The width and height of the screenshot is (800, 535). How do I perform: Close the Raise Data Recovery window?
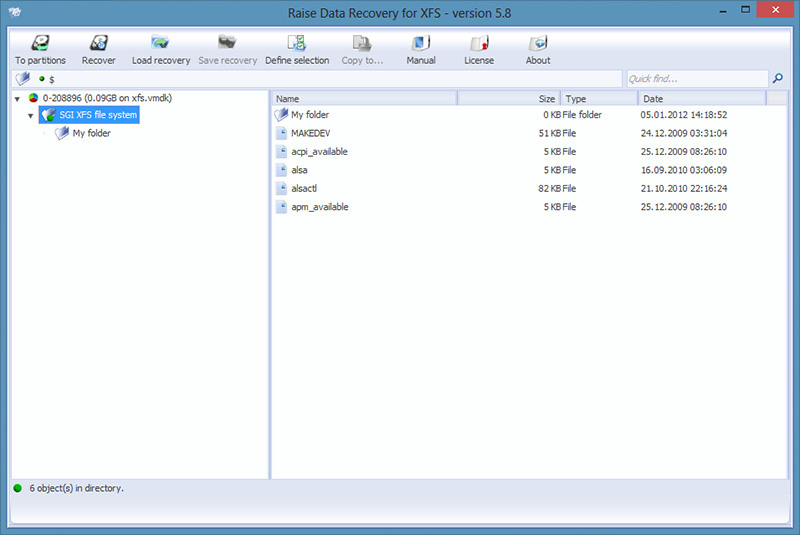(775, 10)
